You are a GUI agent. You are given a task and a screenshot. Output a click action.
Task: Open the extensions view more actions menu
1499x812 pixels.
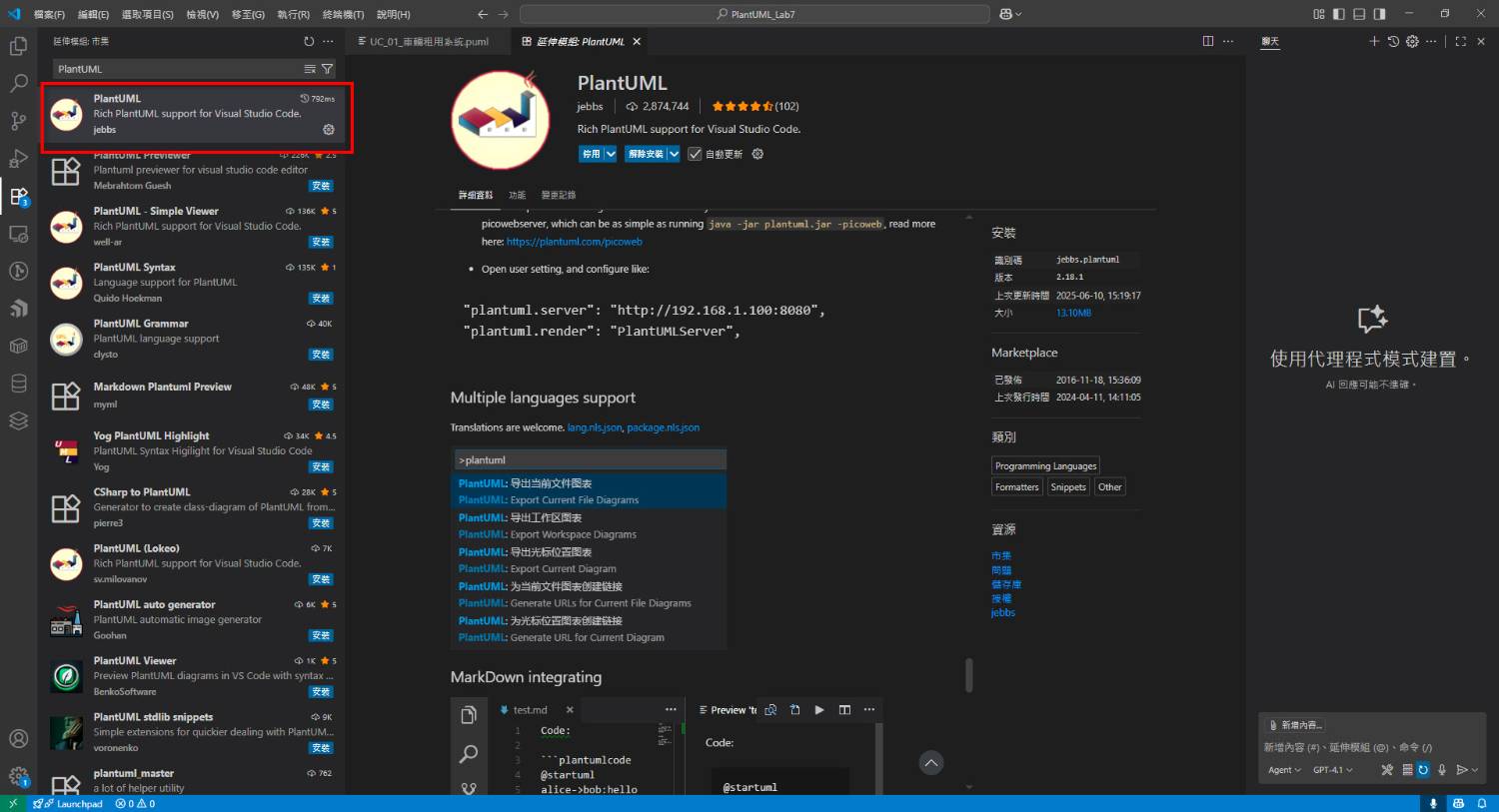pyautogui.click(x=328, y=41)
